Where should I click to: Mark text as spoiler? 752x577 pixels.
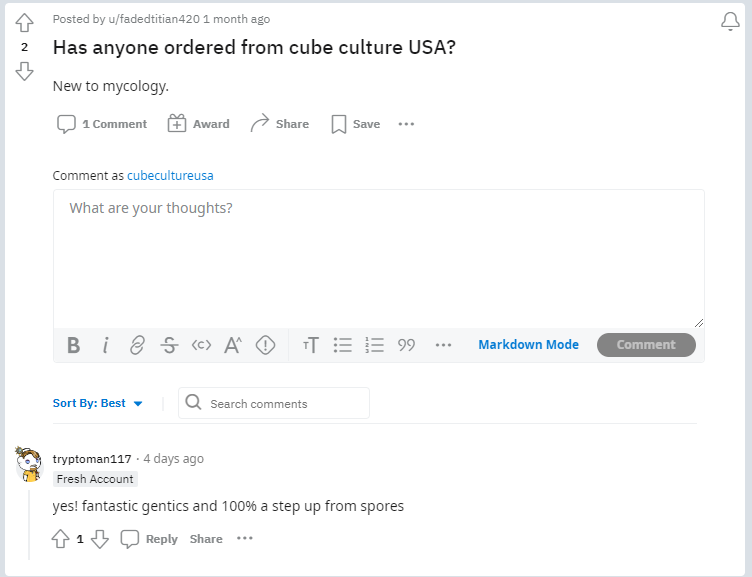(265, 345)
